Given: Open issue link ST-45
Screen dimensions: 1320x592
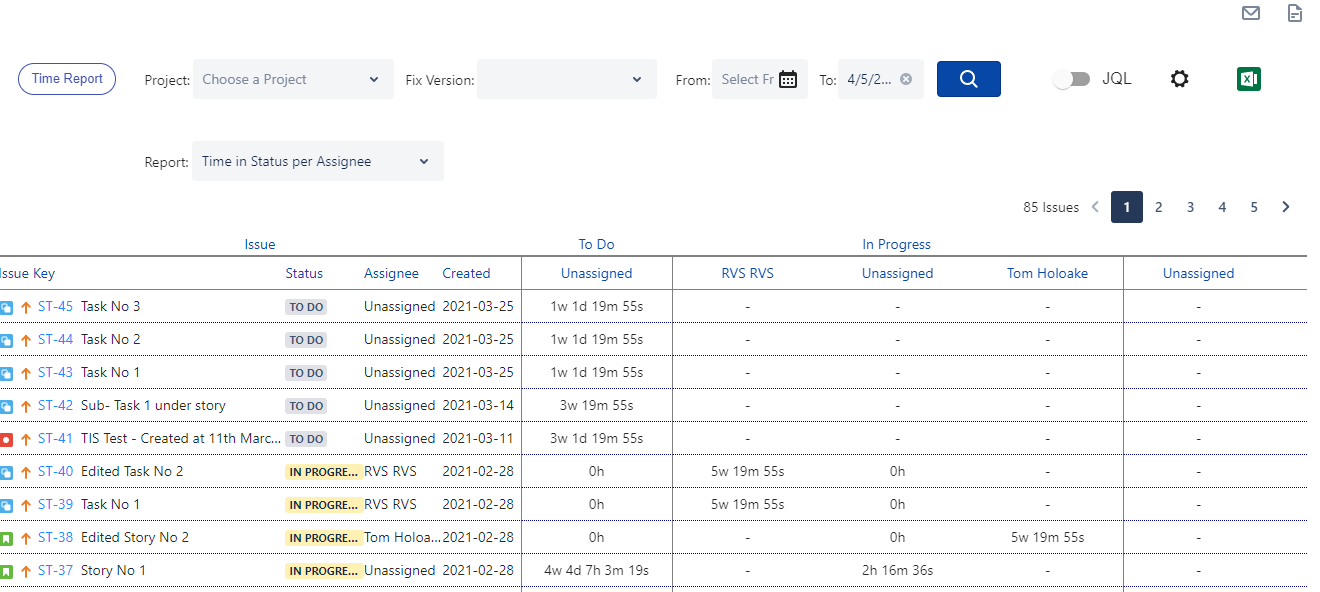Looking at the screenshot, I should coord(55,307).
